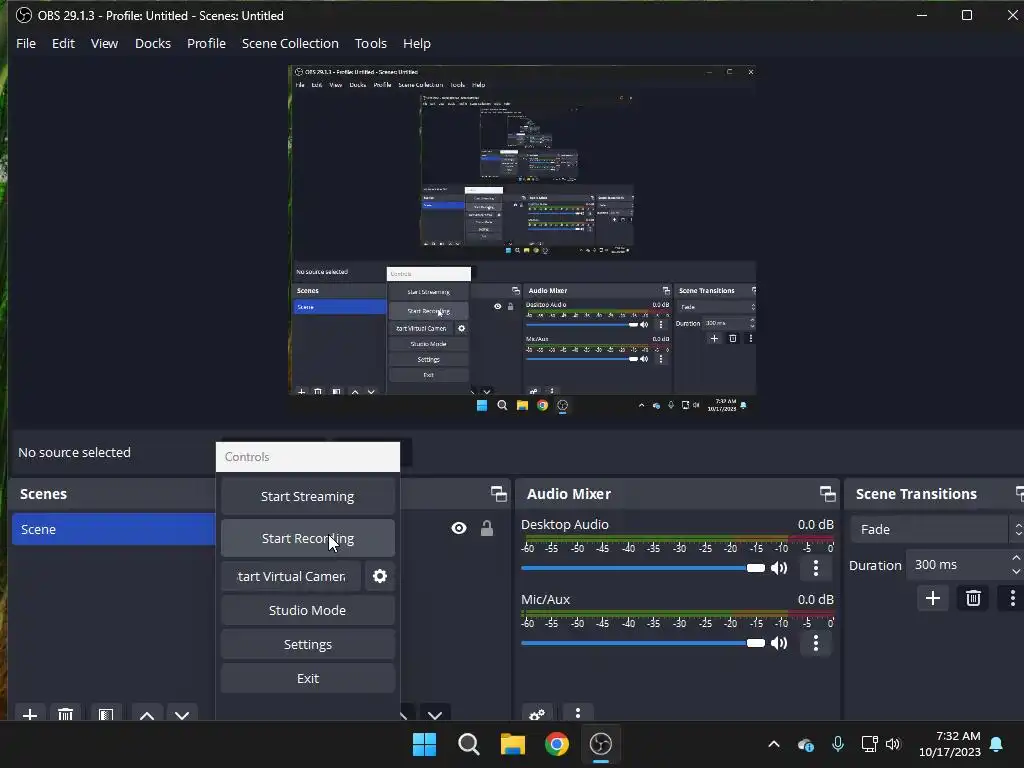Image resolution: width=1024 pixels, height=768 pixels.
Task: Remove scene transition trash button
Action: tap(973, 598)
